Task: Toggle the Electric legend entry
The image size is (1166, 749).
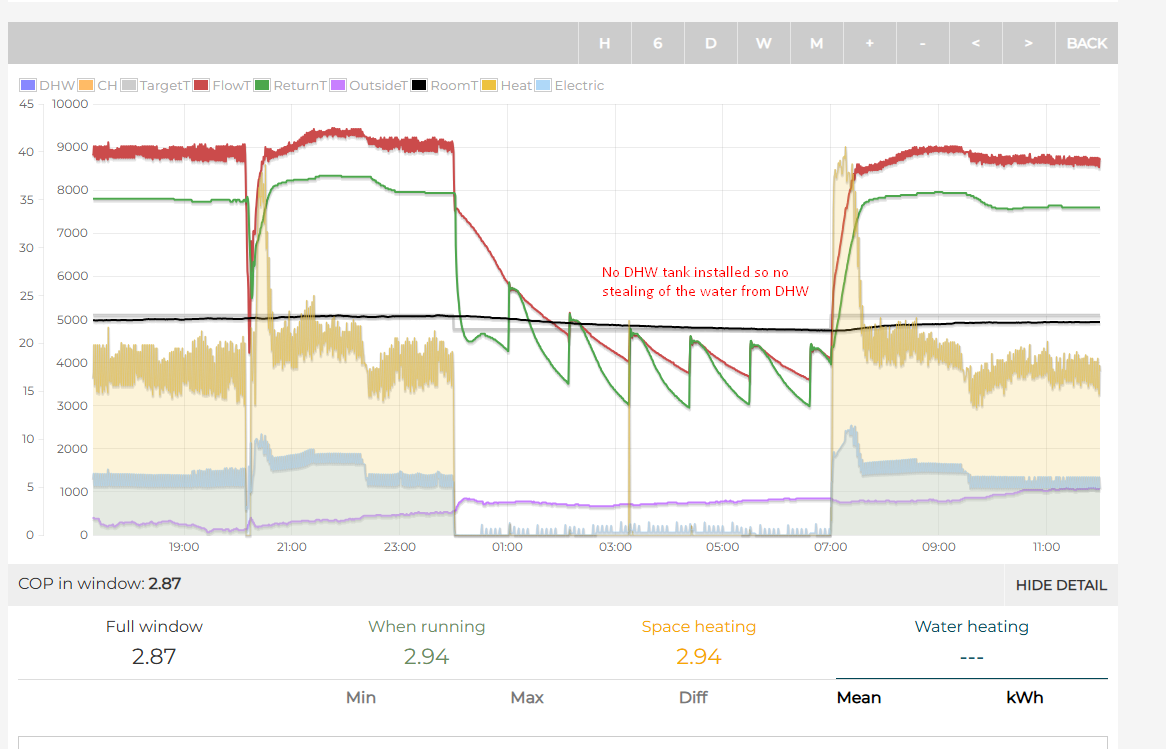Action: pyautogui.click(x=570, y=86)
